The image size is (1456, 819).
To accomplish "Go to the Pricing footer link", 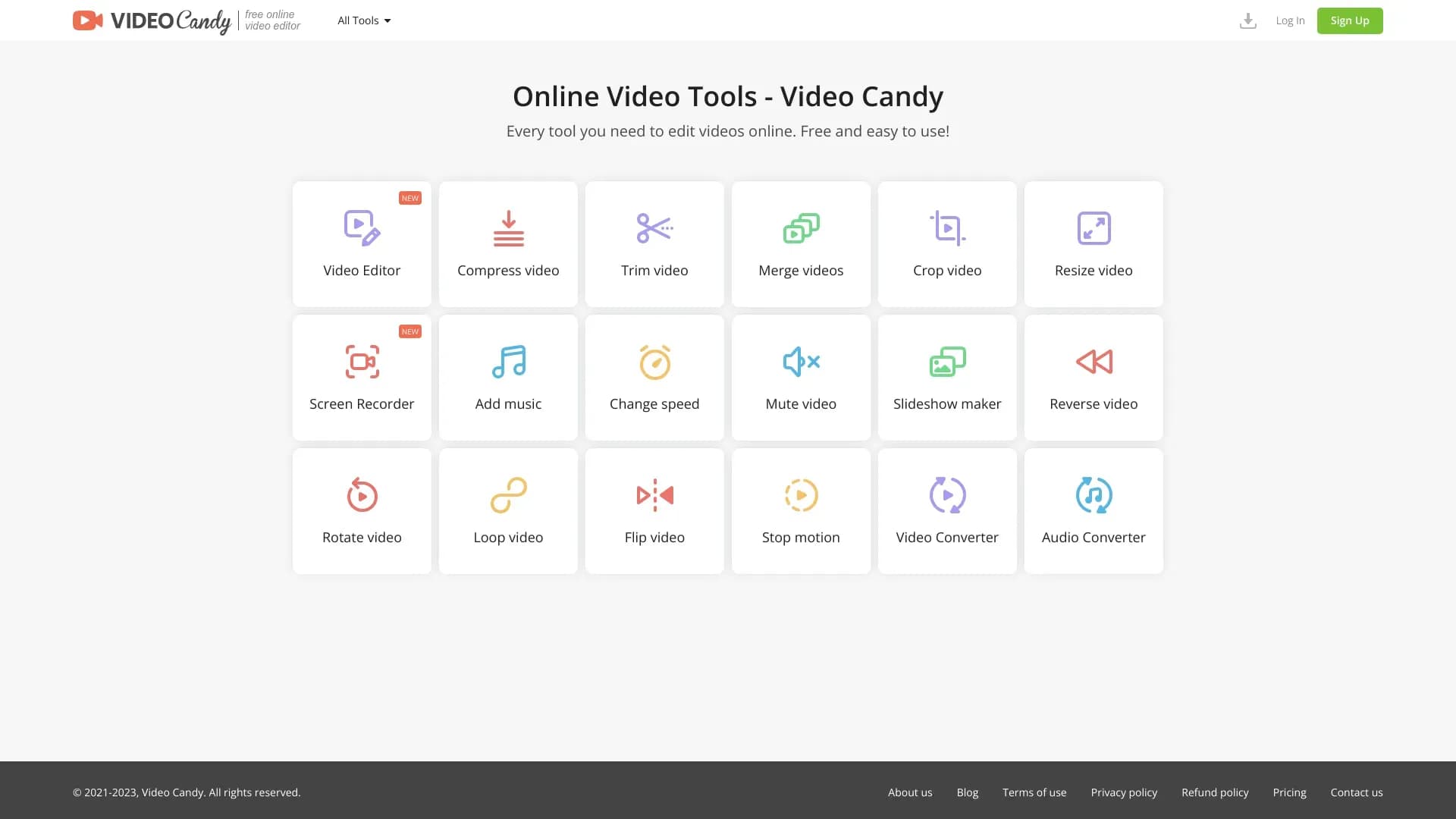I will (1289, 792).
